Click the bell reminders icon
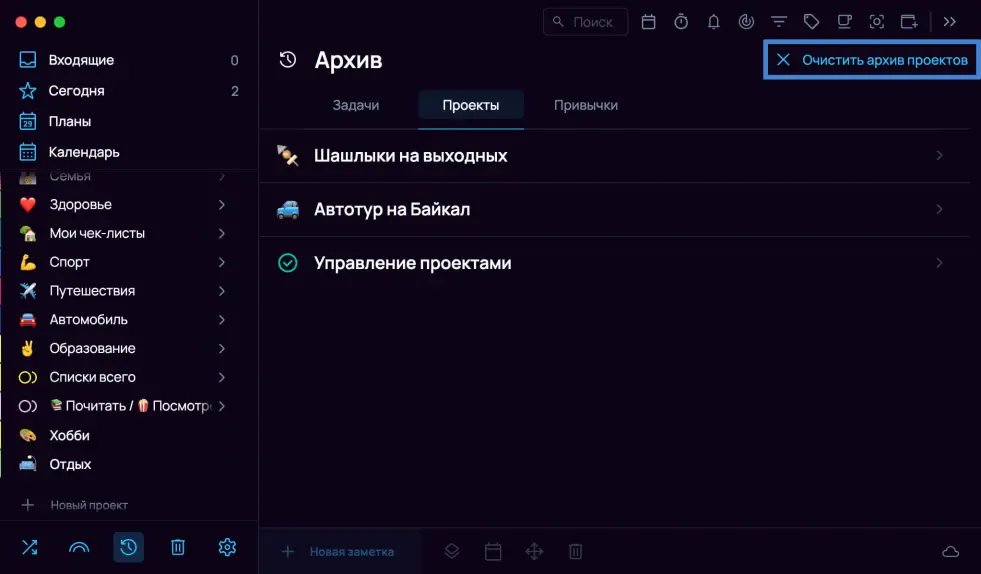981x574 pixels. [x=713, y=22]
